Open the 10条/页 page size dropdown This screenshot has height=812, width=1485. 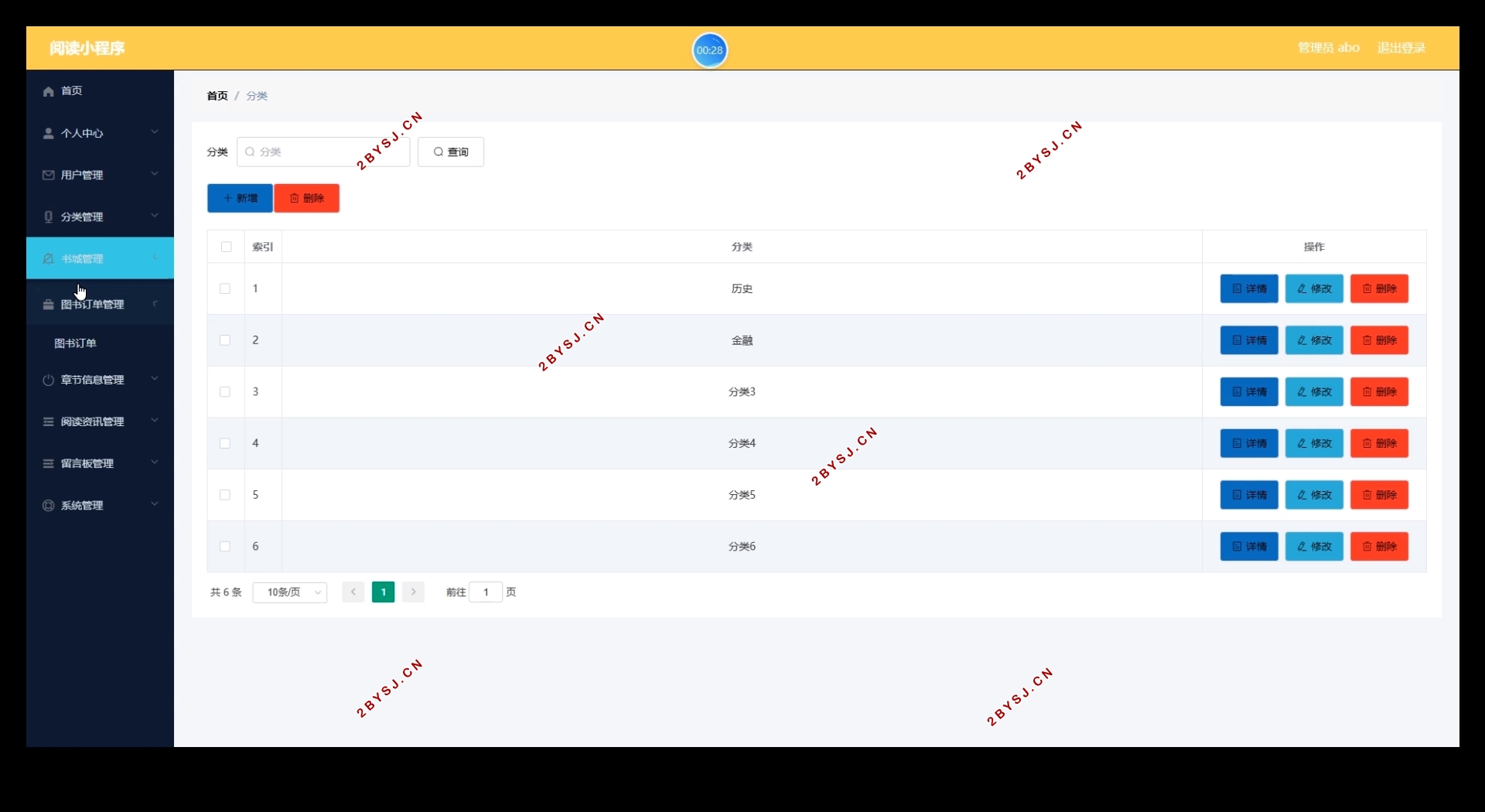[290, 592]
